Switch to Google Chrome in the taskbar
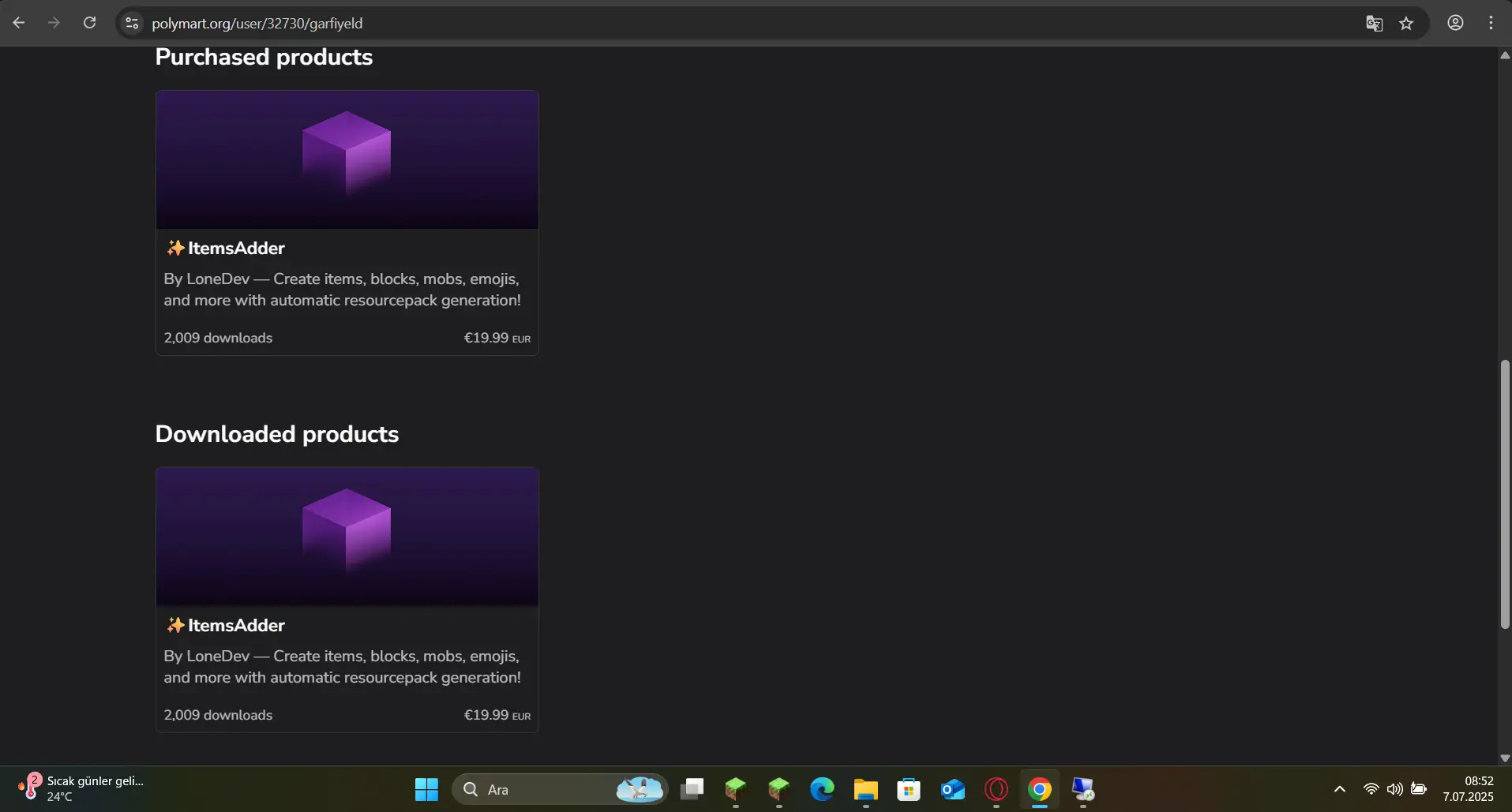 (1040, 789)
